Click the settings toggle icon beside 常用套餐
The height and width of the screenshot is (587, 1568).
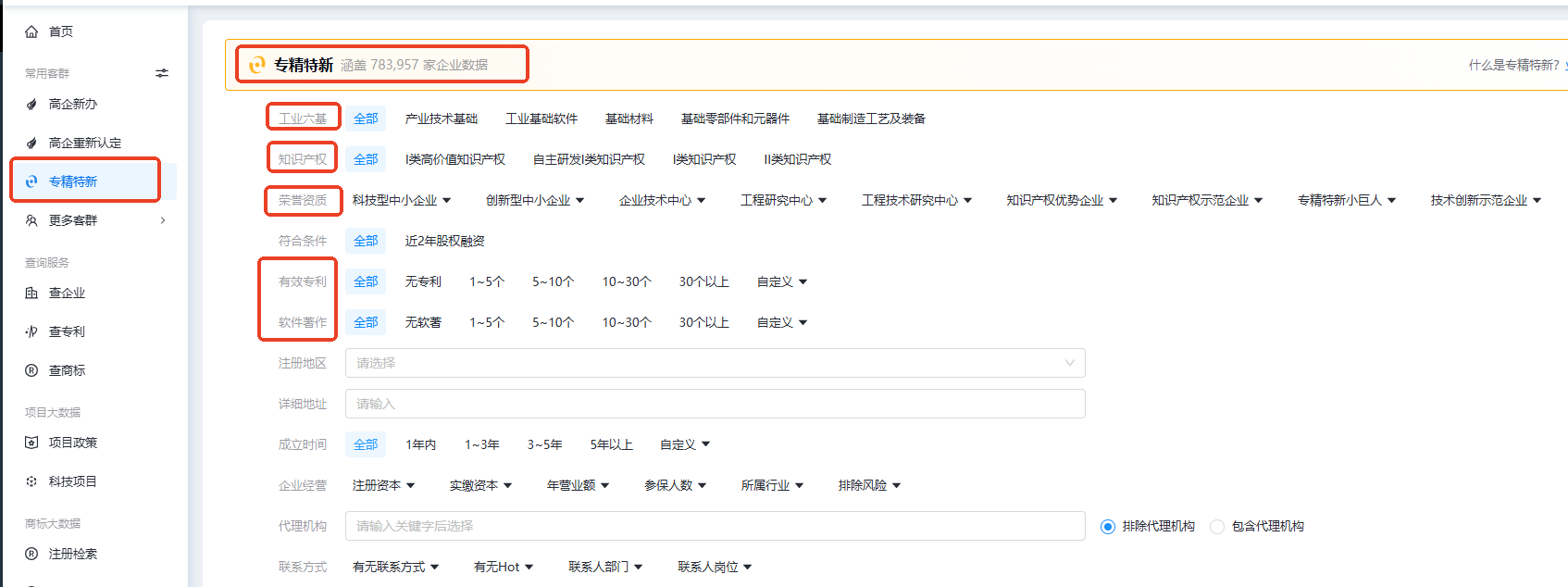162,73
